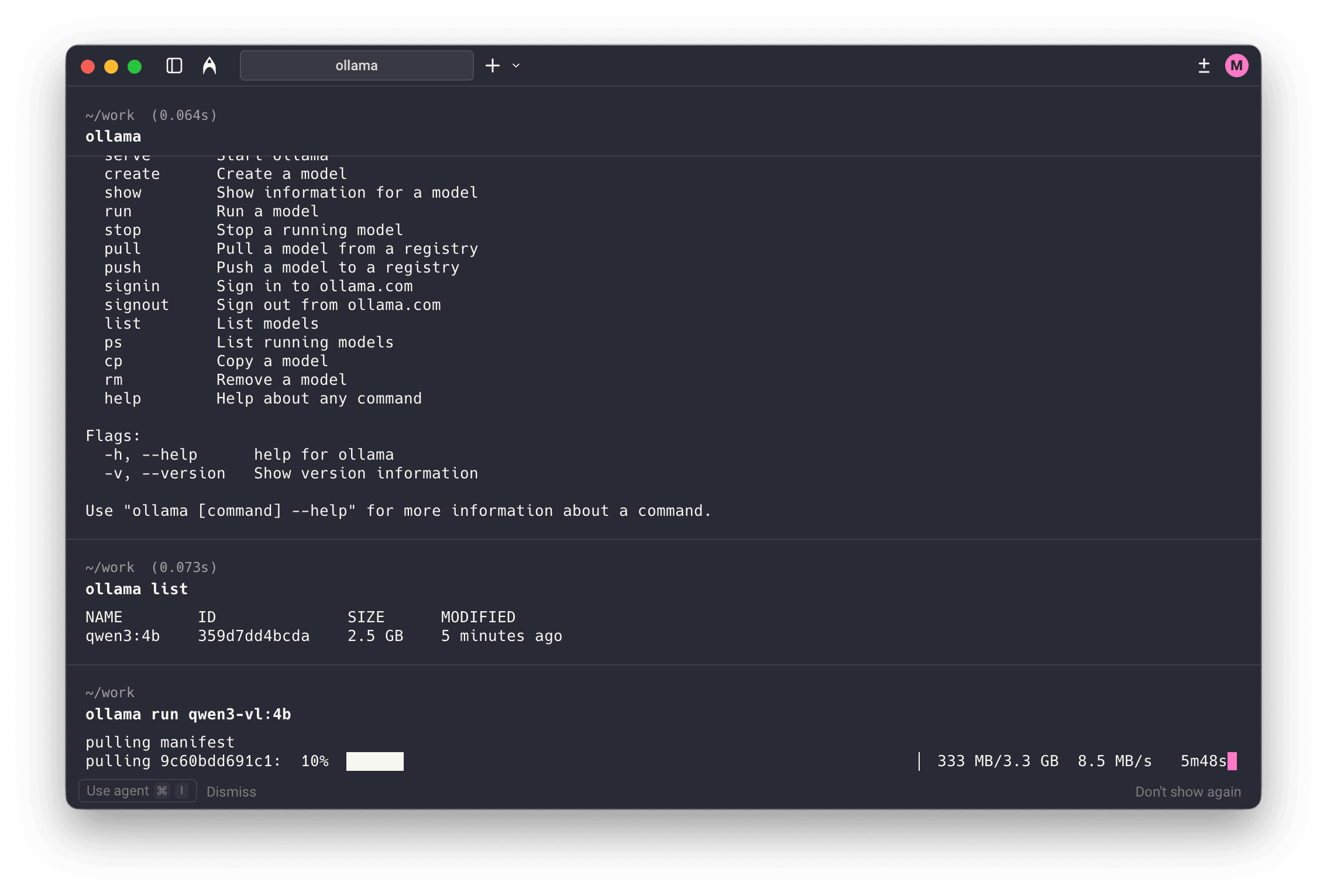Click ollama.com in the signin description
This screenshot has height=896, width=1327.
tap(366, 286)
